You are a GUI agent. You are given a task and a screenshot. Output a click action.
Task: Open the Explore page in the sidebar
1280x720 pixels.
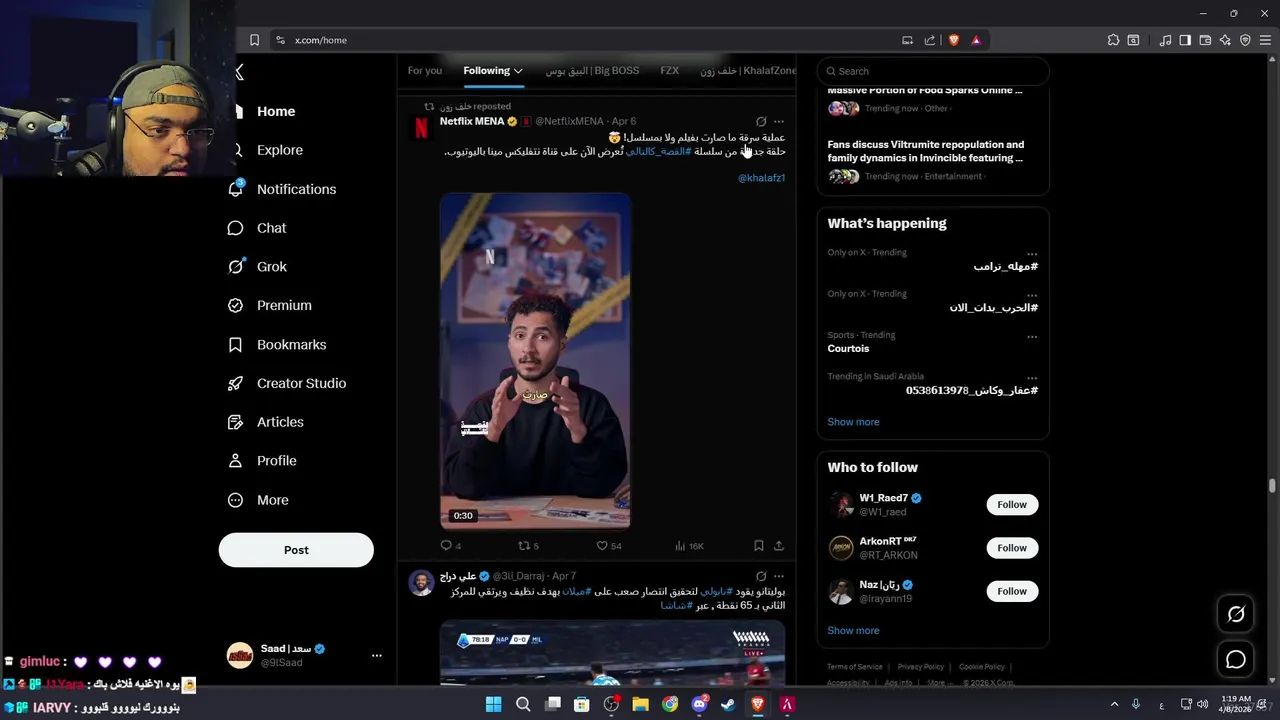[x=279, y=150]
